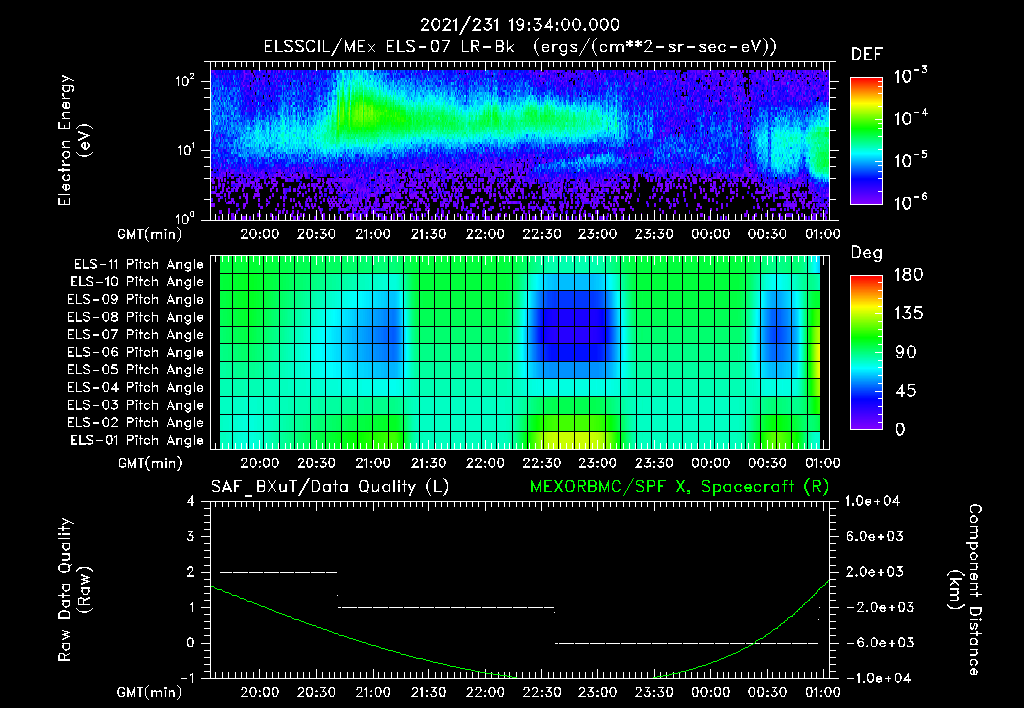Click the 10^-6 label on the DEF scale
Image resolution: width=1024 pixels, height=708 pixels.
[x=910, y=202]
